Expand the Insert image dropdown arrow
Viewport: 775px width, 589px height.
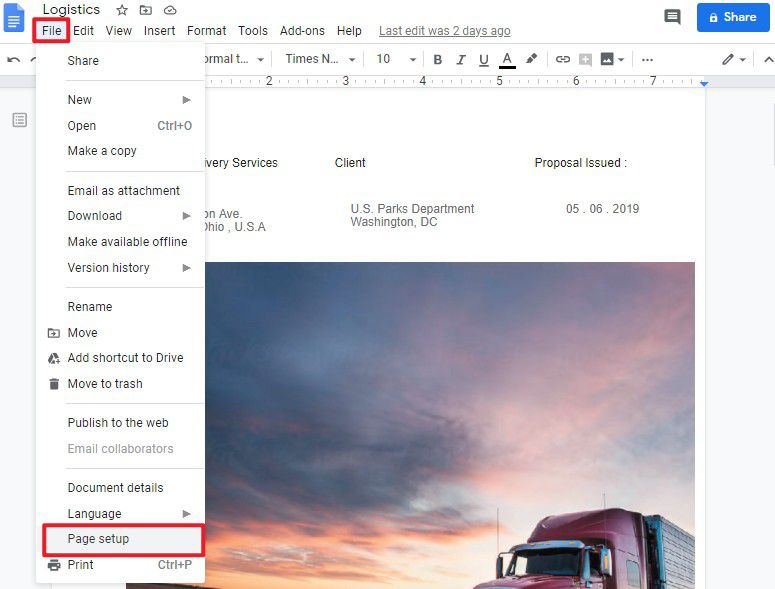point(621,60)
